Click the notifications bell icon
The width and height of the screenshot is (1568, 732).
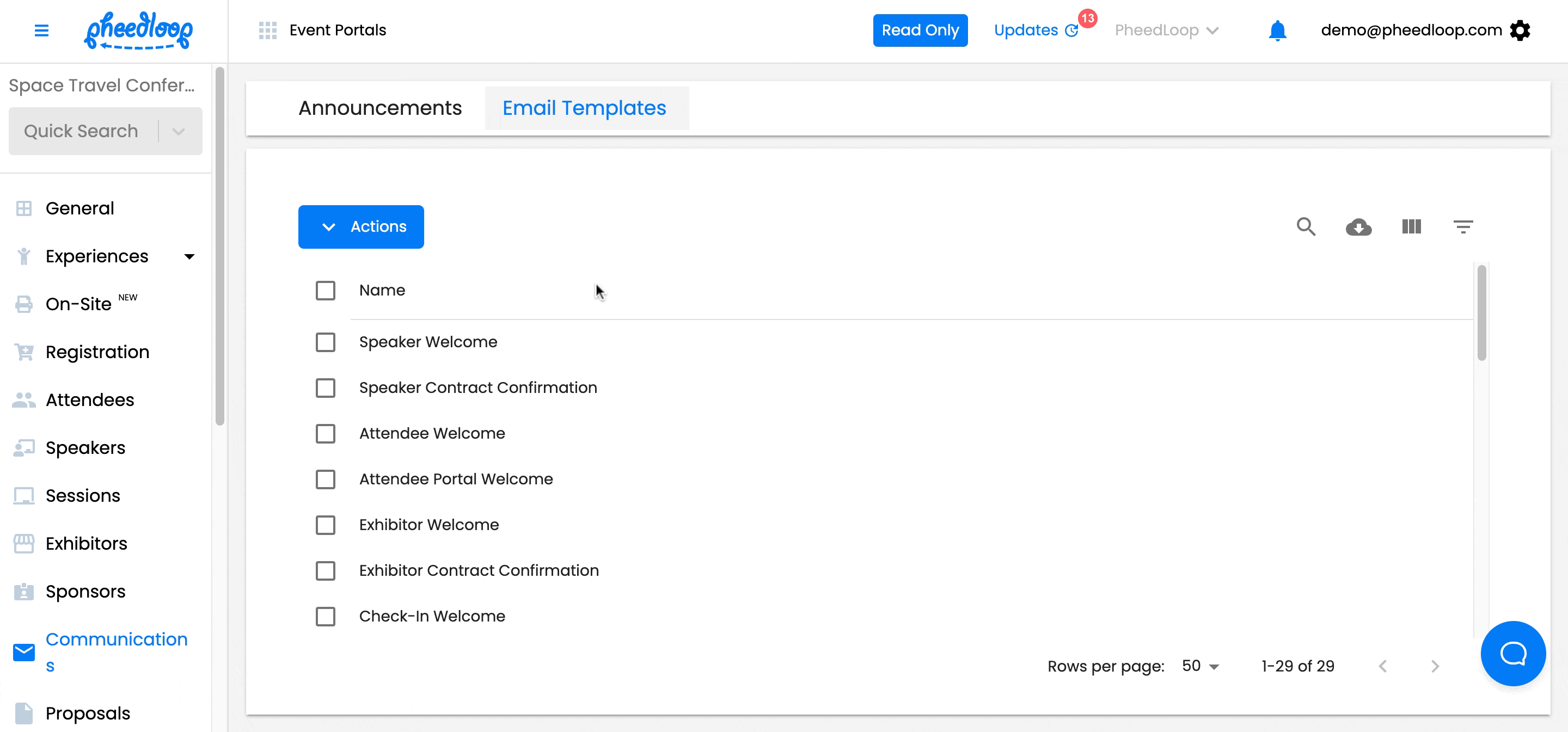pyautogui.click(x=1277, y=30)
